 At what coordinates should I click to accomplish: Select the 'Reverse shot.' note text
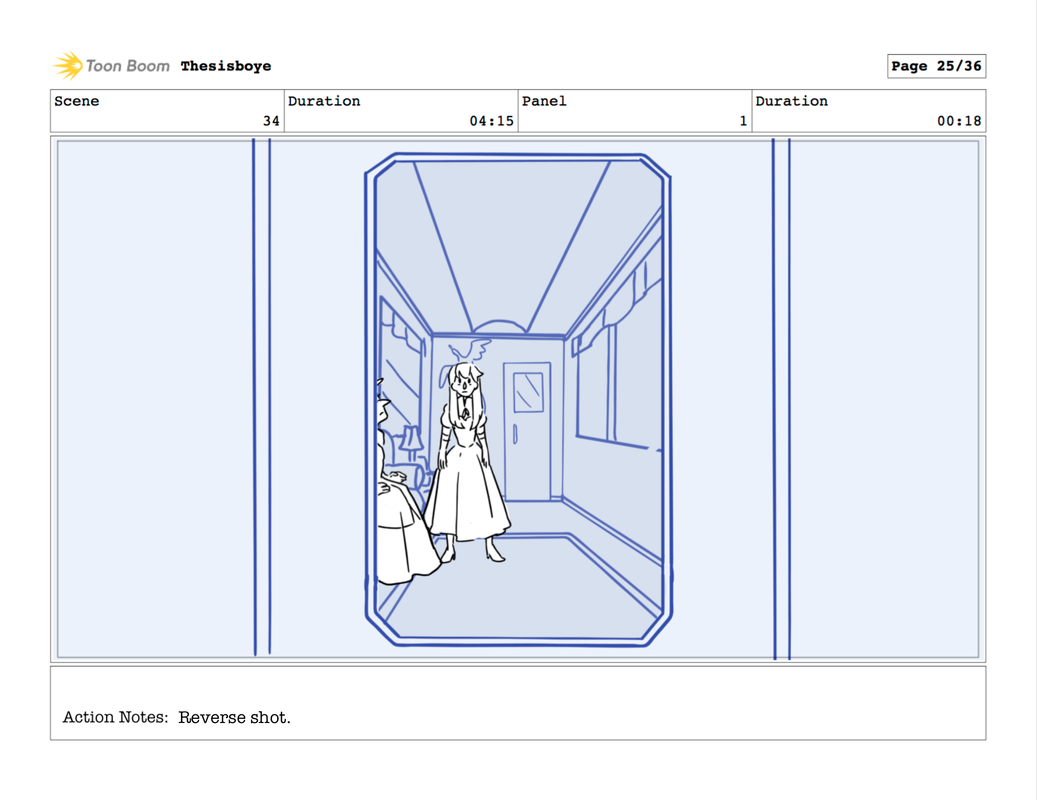tap(234, 717)
